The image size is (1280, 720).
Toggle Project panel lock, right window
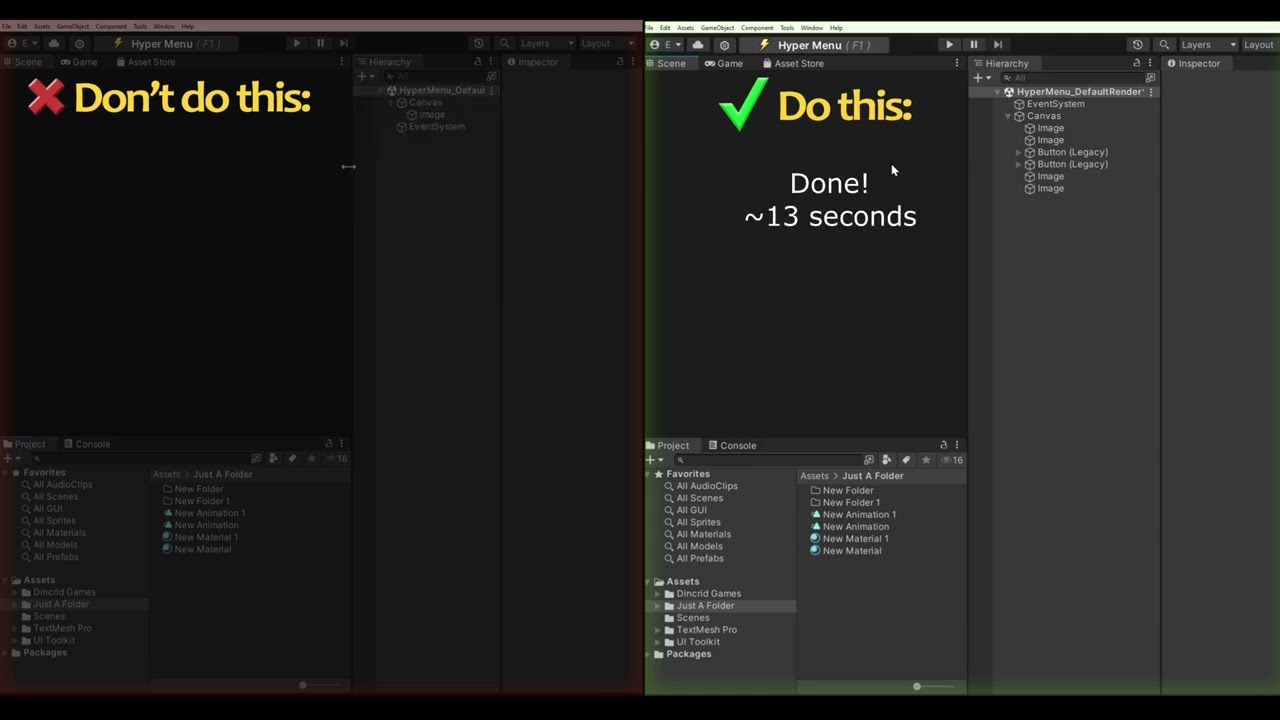[x=943, y=445]
